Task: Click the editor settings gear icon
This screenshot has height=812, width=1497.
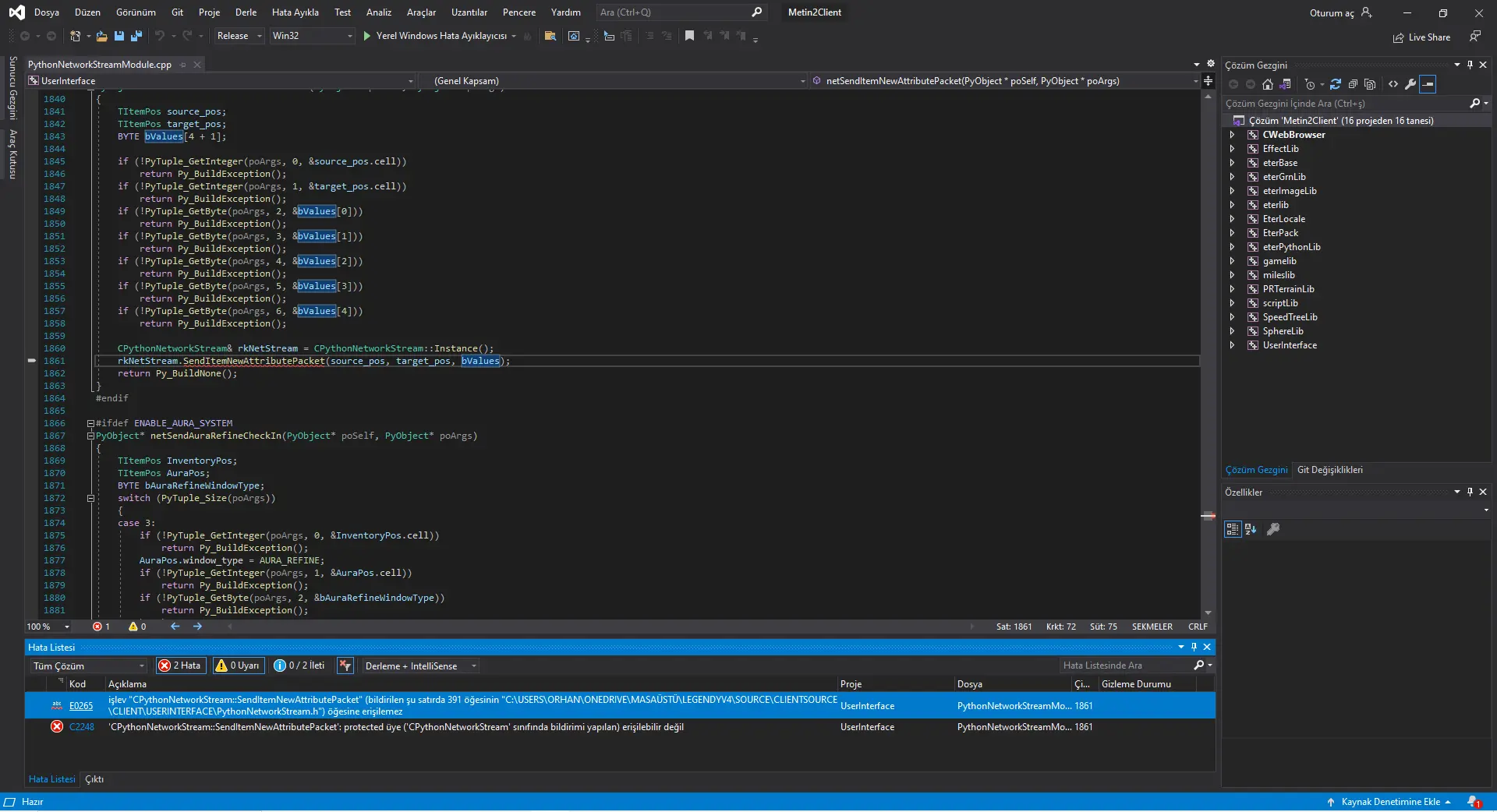Action: (x=1211, y=64)
